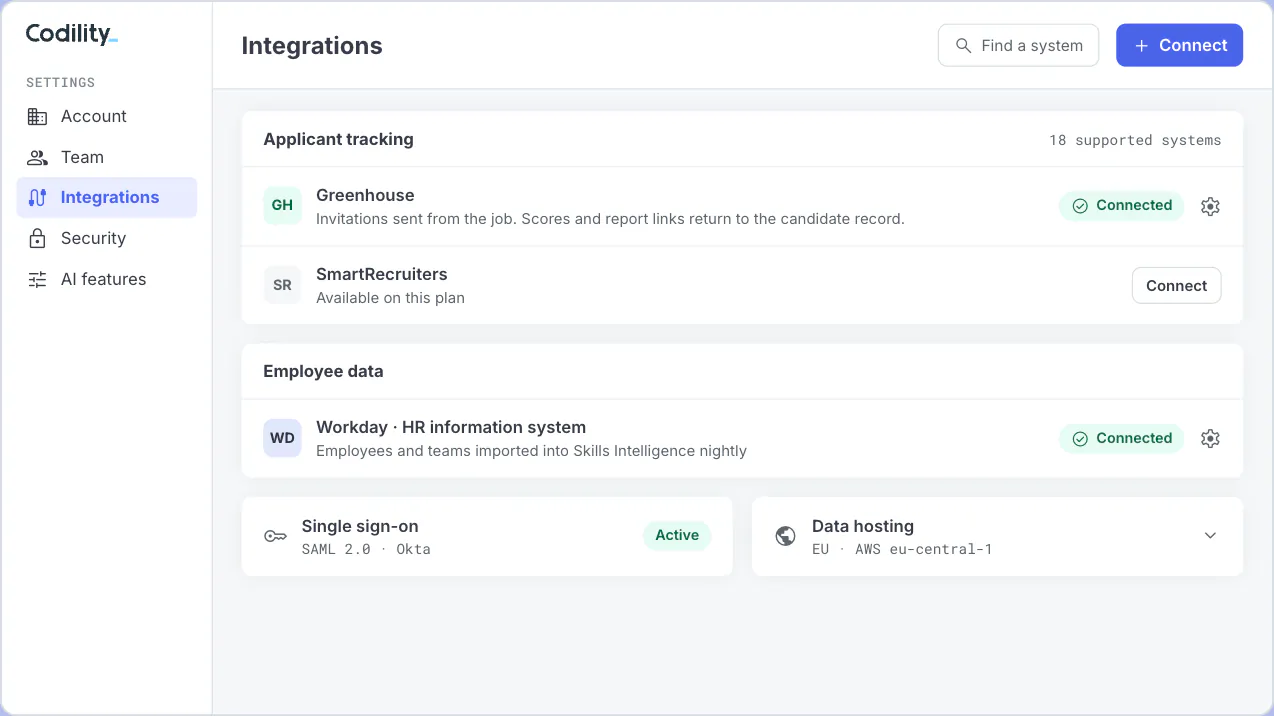This screenshot has height=716, width=1274.
Task: Click the Applicant tracking section heading
Action: [x=338, y=139]
